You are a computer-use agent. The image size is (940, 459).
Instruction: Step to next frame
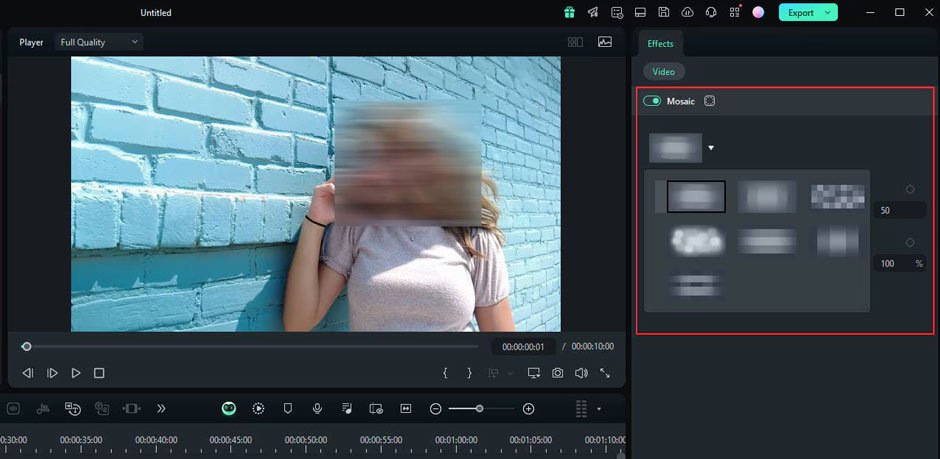click(52, 373)
